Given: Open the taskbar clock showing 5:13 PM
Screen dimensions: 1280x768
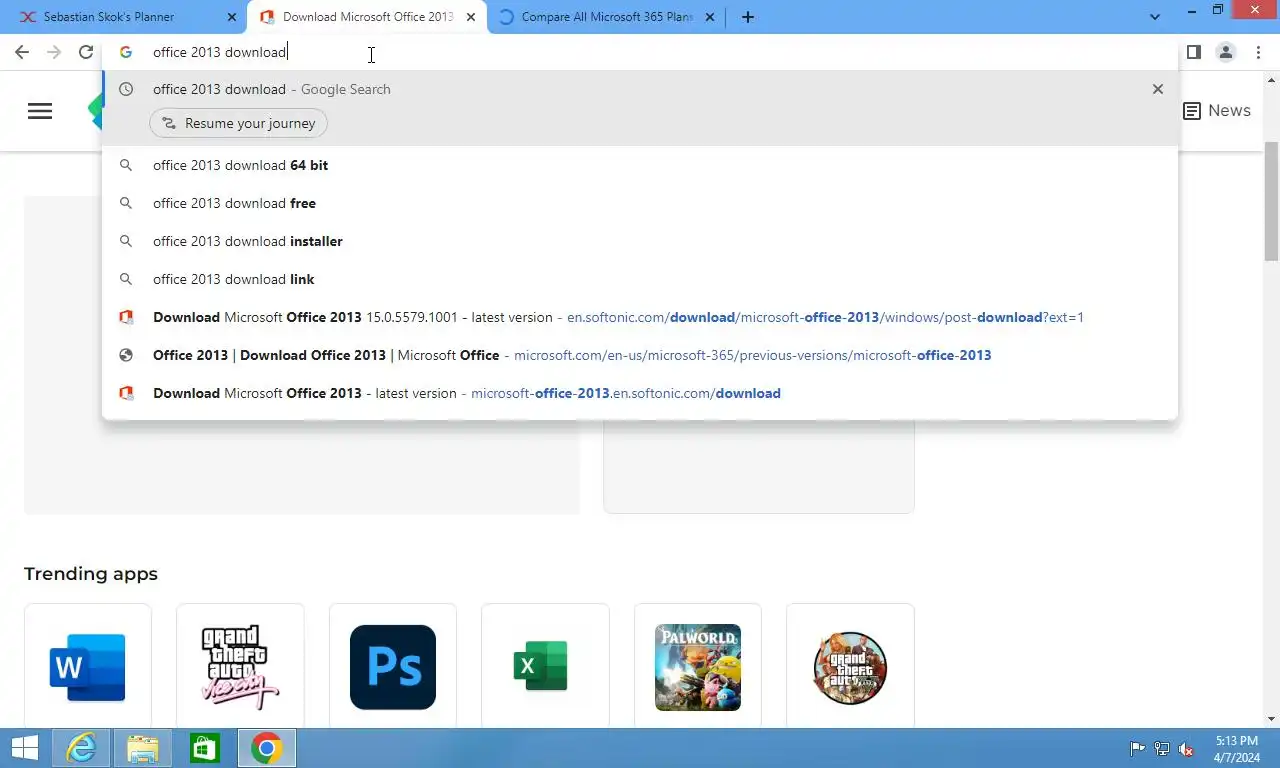Looking at the screenshot, I should [1236, 748].
